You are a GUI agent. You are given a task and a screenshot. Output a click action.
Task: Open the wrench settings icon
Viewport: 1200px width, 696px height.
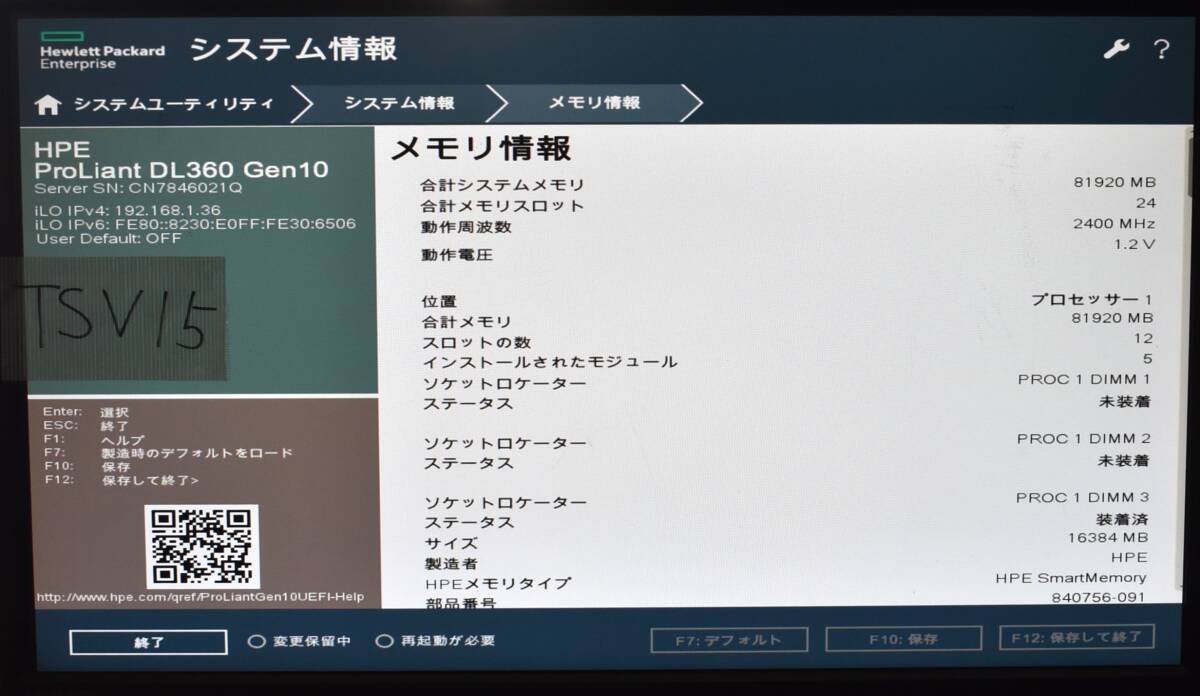1116,49
